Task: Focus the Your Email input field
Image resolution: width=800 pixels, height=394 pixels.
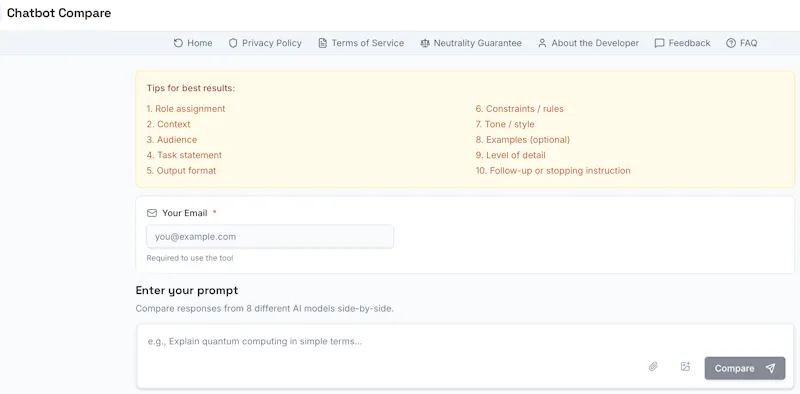Action: pos(270,237)
